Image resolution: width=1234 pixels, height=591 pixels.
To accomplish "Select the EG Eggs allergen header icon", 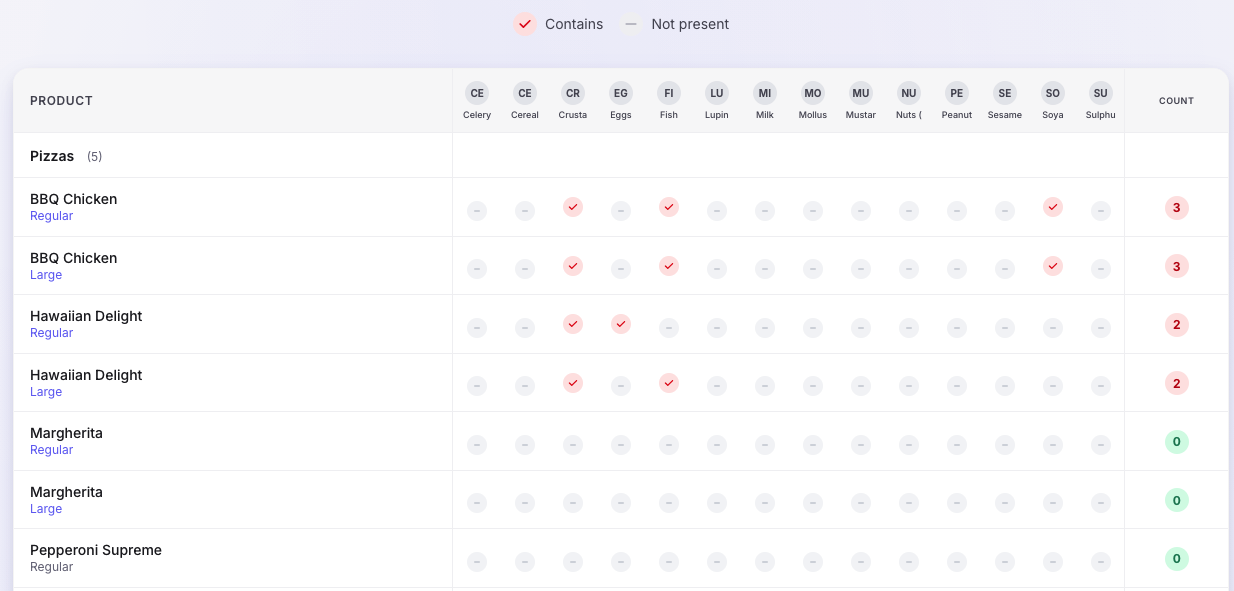I will point(621,92).
